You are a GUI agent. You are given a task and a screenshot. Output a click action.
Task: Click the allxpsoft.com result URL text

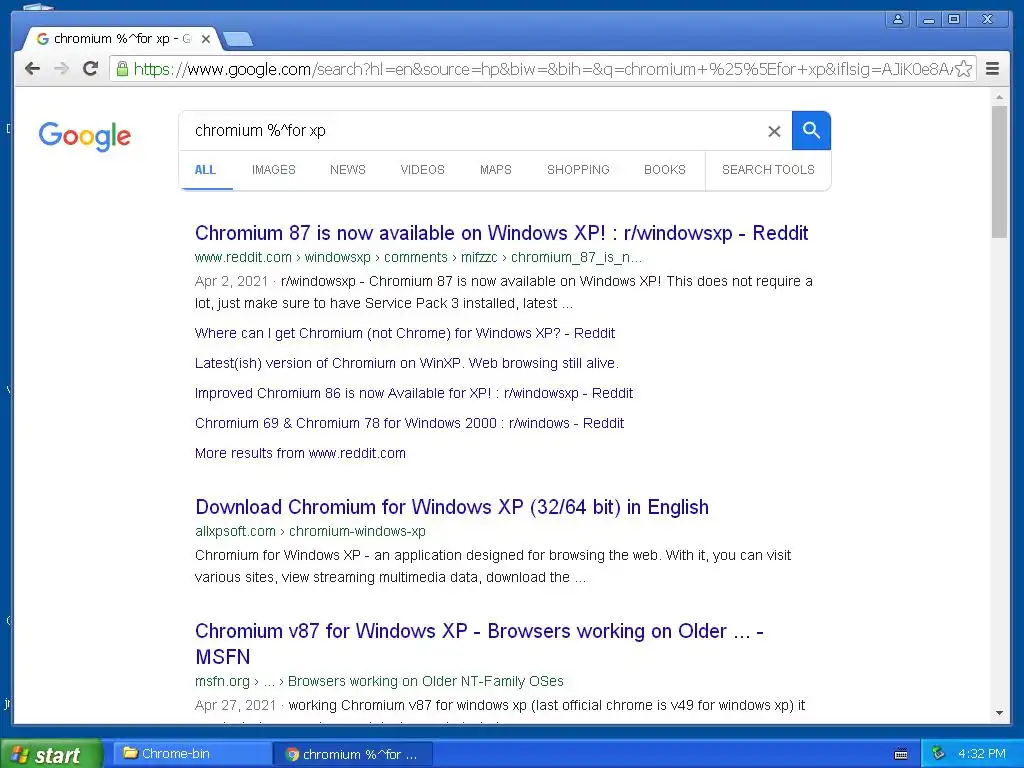pyautogui.click(x=310, y=532)
